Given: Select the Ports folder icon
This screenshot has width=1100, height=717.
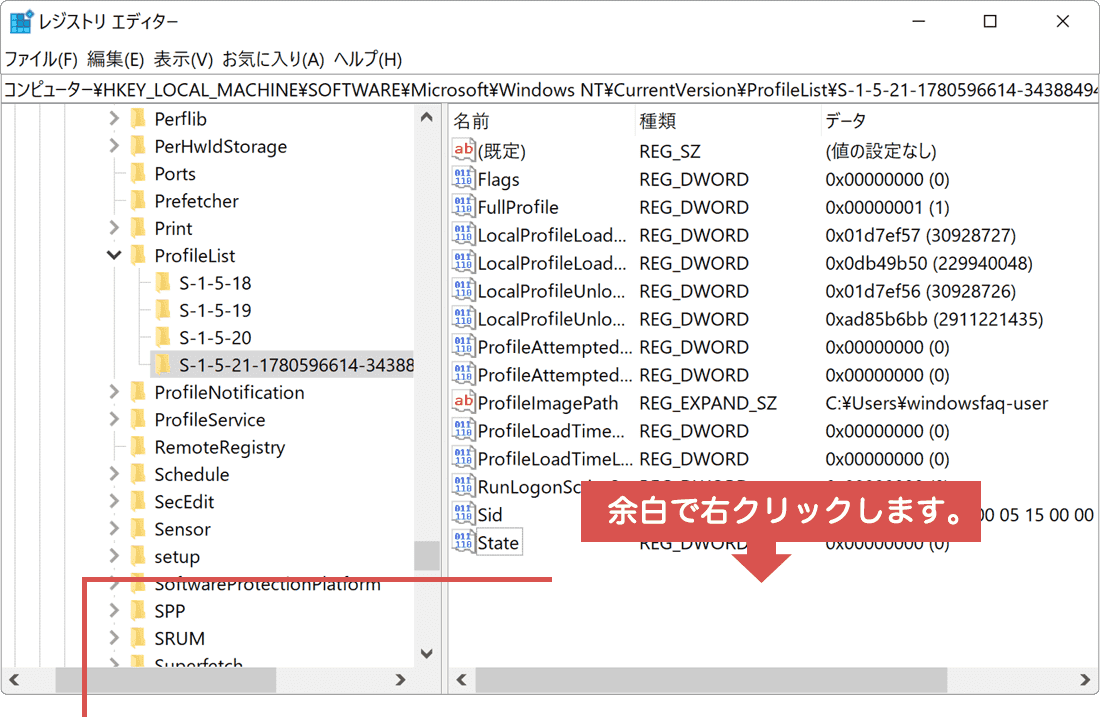Looking at the screenshot, I should click(139, 173).
